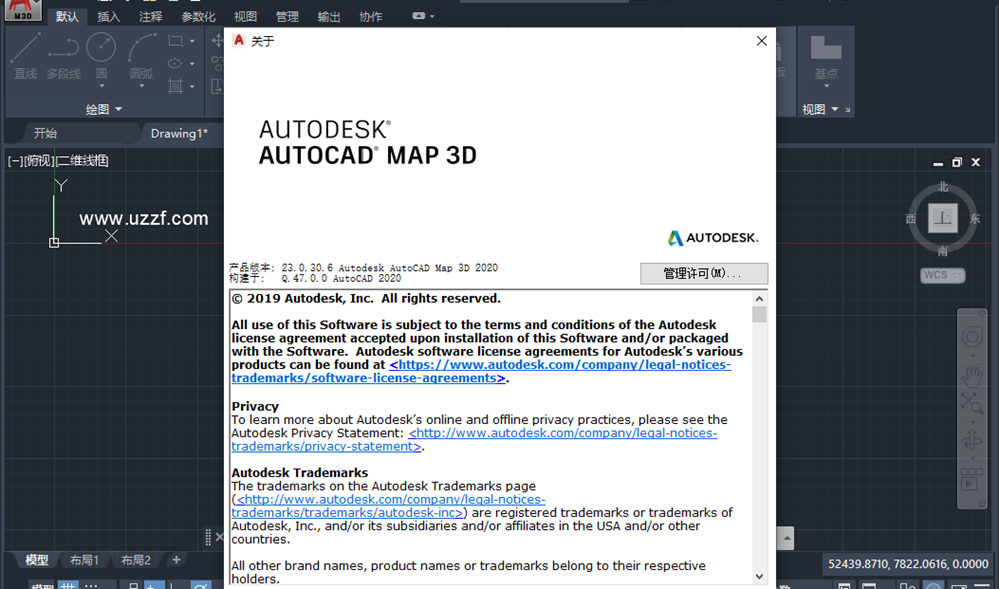Click the ViewCube top face (上)
Viewport: 999px width, 589px height.
click(942, 218)
